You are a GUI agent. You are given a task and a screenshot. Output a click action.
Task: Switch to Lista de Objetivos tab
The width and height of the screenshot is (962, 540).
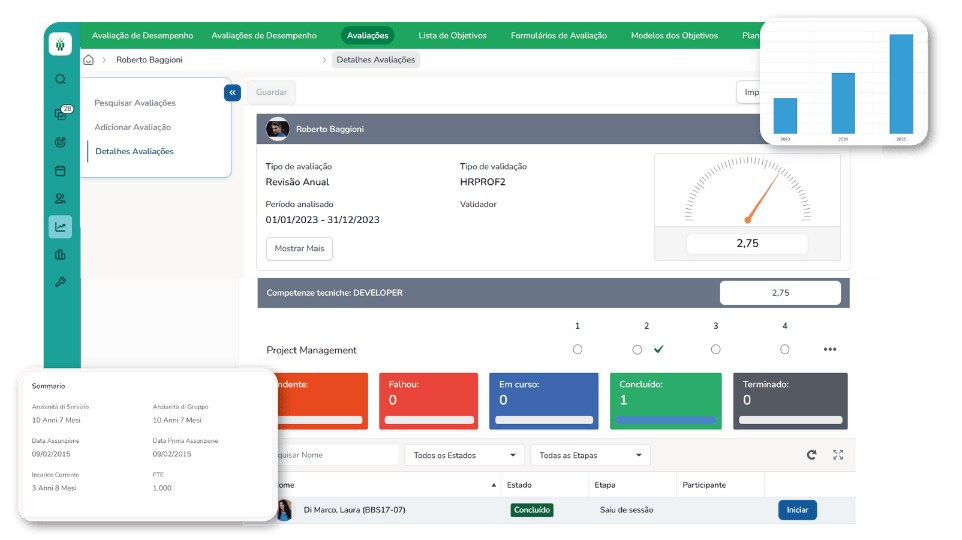(x=452, y=35)
